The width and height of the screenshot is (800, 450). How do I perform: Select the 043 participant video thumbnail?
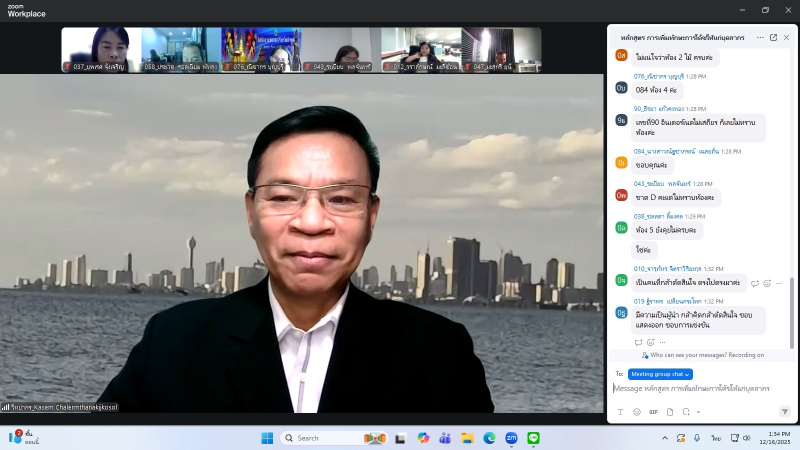tap(341, 49)
